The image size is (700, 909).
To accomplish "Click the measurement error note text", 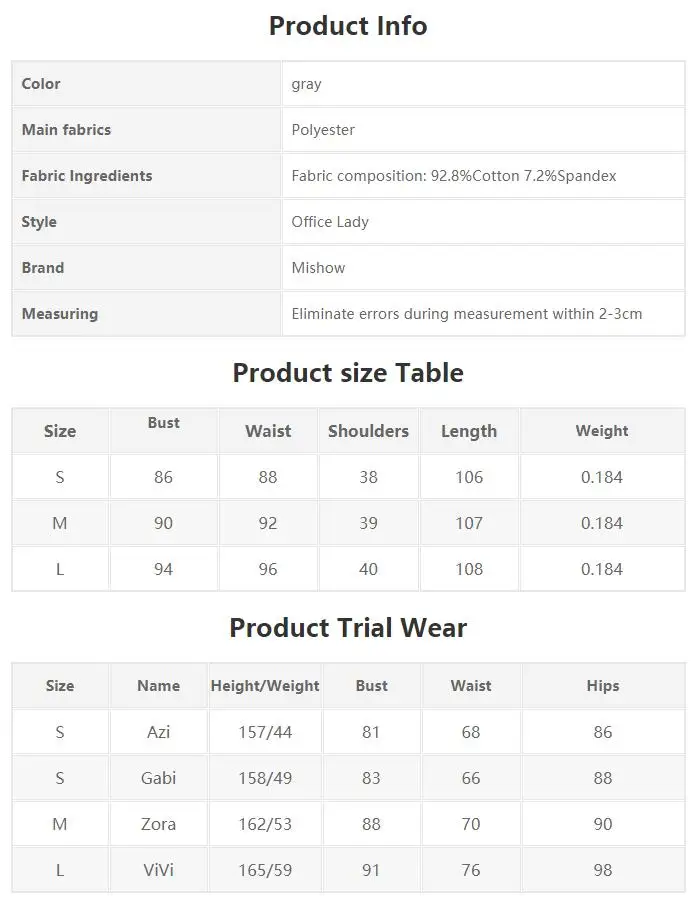I will [466, 314].
